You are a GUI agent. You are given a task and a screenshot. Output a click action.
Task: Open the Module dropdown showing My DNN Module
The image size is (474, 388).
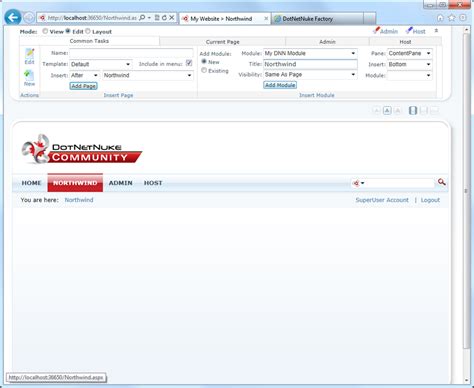pyautogui.click(x=310, y=53)
